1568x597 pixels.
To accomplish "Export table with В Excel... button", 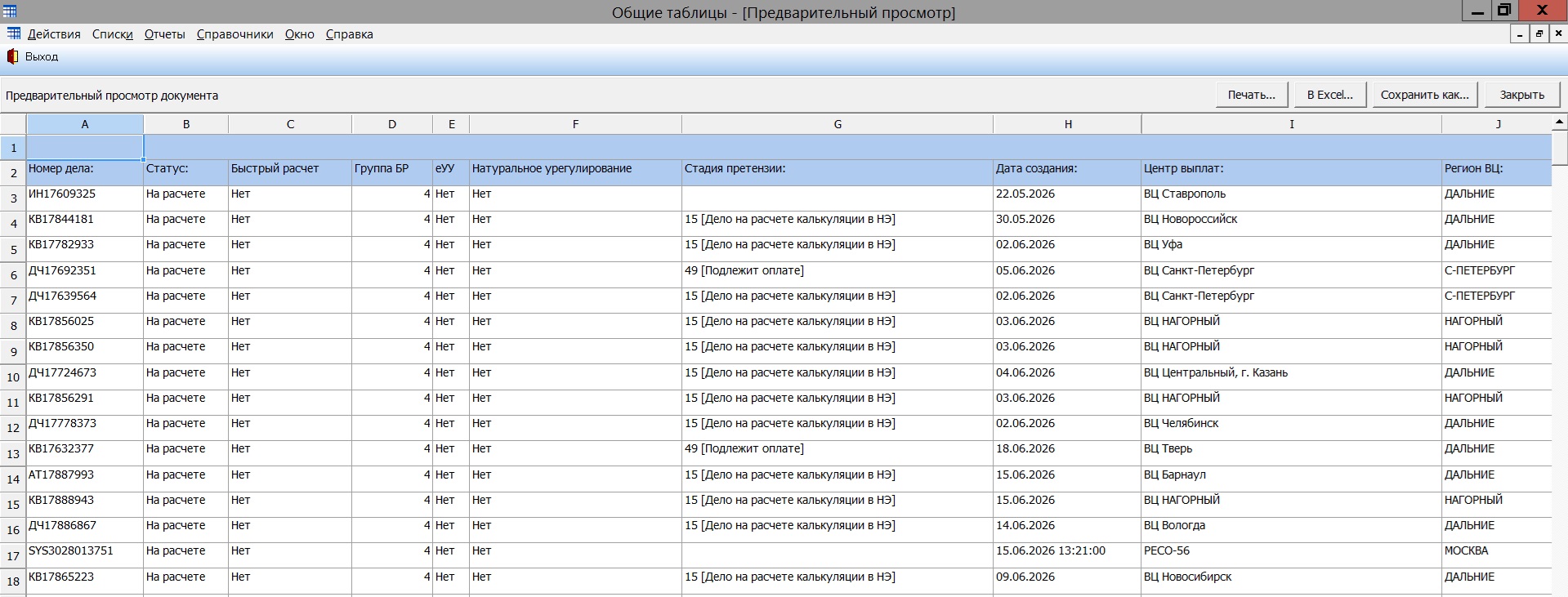I will pyautogui.click(x=1330, y=95).
